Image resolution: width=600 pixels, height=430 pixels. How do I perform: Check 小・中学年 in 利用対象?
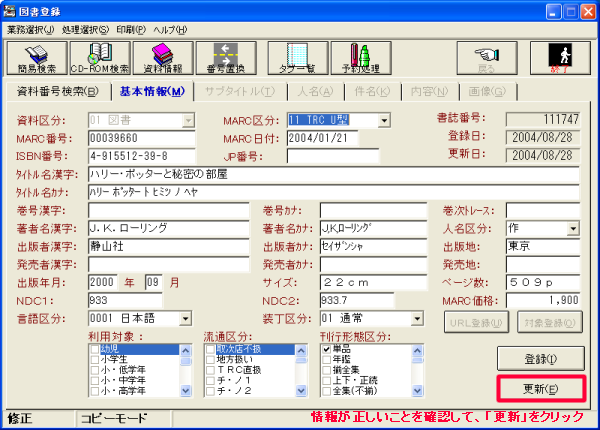point(95,380)
